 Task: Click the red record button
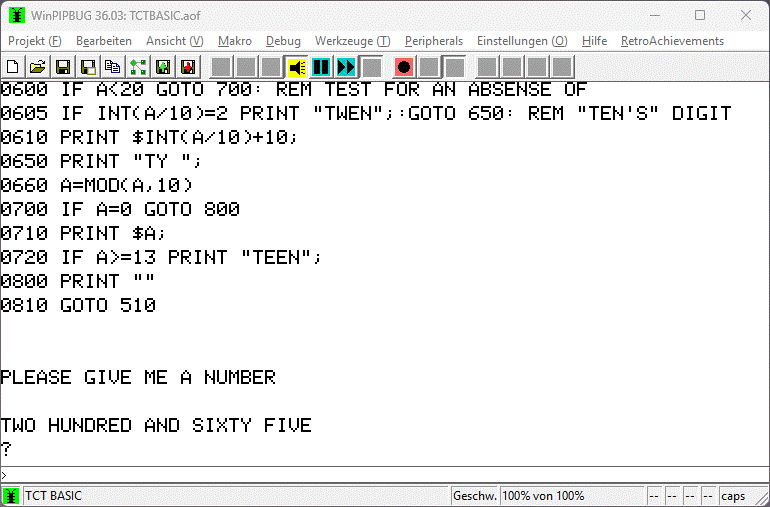404,67
